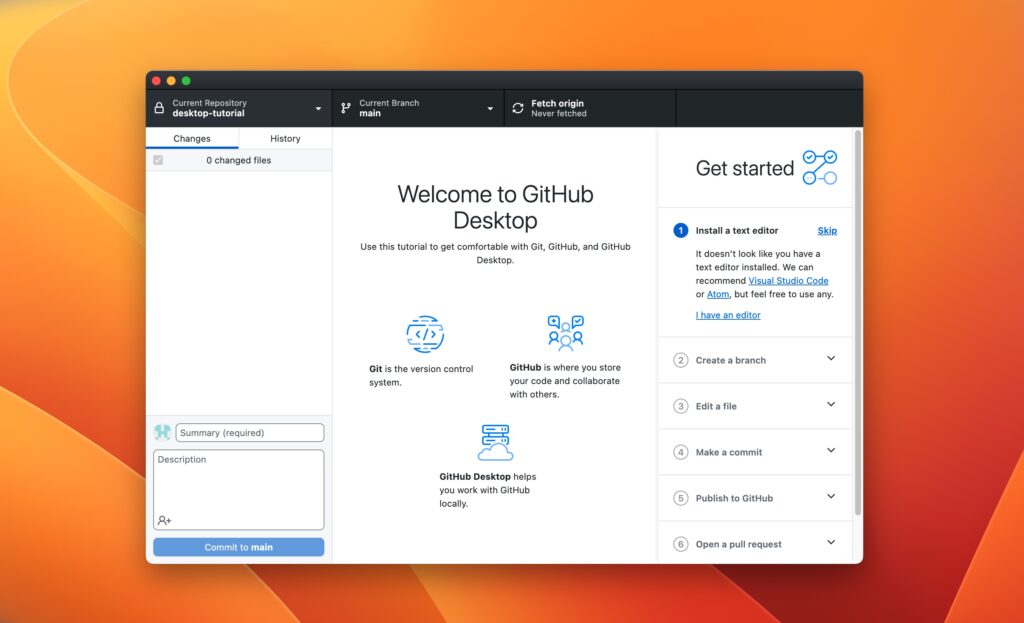Viewport: 1024px width, 623px height.
Task: Click the Summary (required) input field
Action: (249, 432)
